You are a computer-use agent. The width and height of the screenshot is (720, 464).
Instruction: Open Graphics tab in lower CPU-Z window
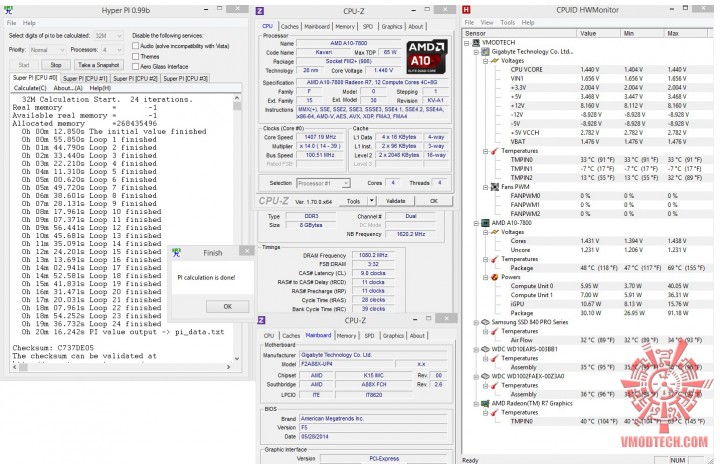point(394,336)
